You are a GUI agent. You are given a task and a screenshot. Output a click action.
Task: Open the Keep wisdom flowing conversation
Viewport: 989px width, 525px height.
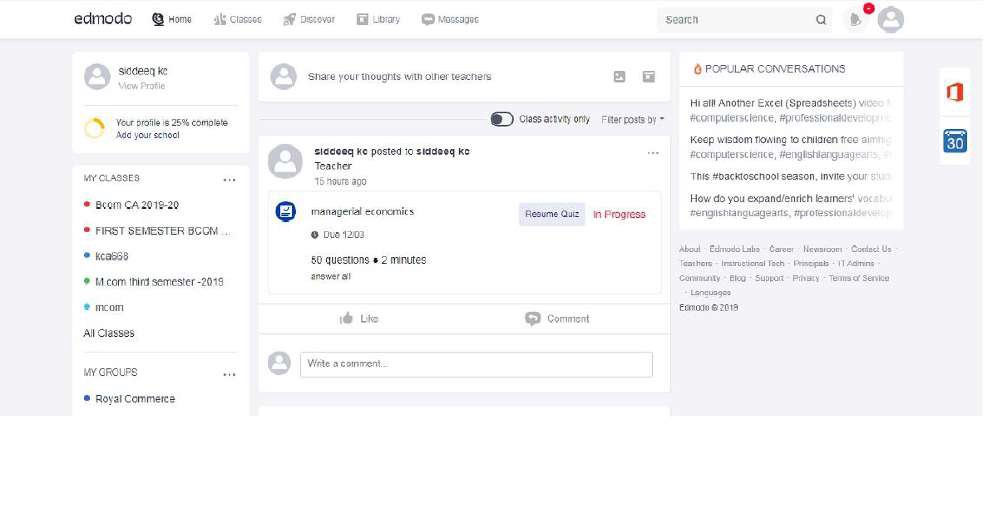[x=790, y=147]
